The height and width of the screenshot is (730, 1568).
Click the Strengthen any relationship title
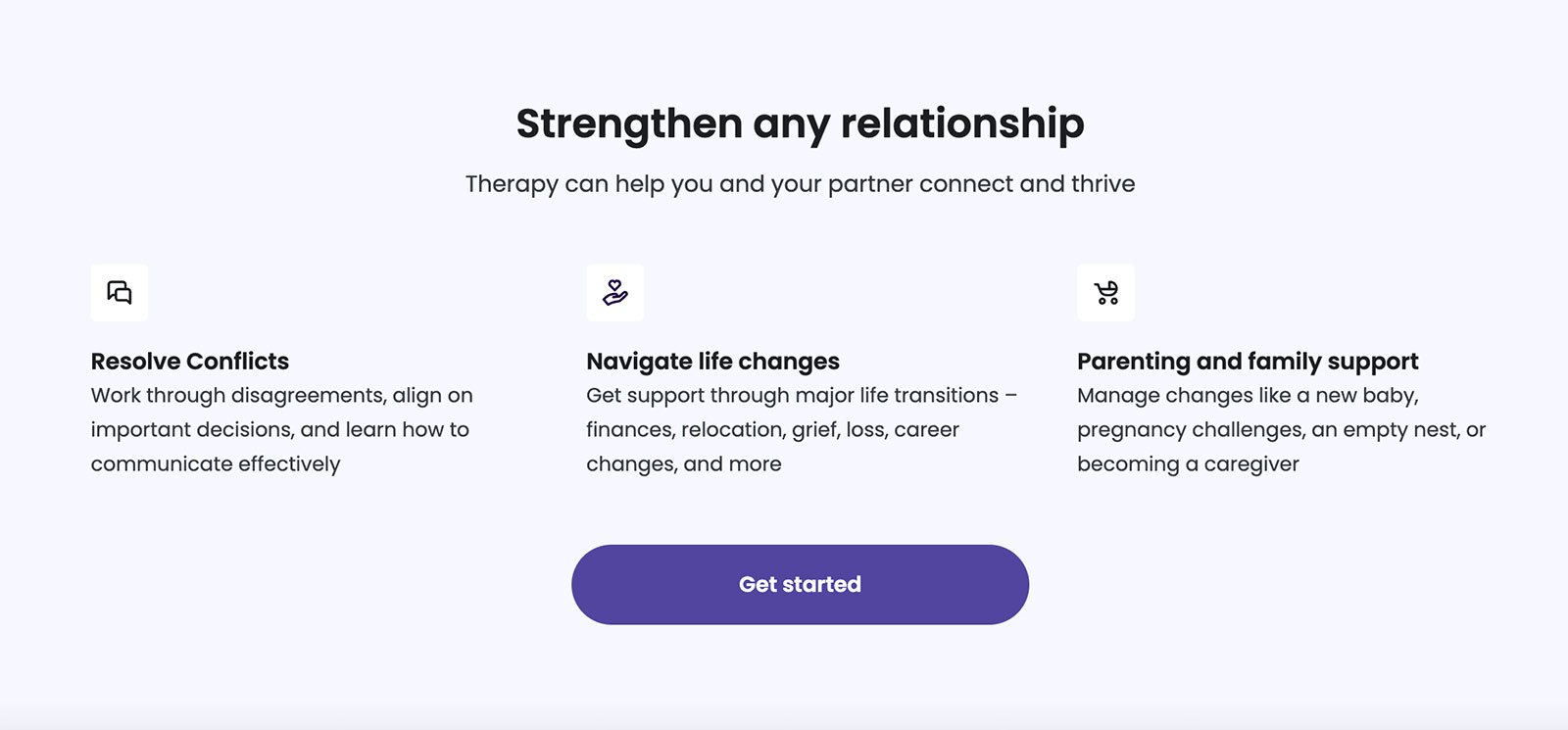[x=800, y=124]
